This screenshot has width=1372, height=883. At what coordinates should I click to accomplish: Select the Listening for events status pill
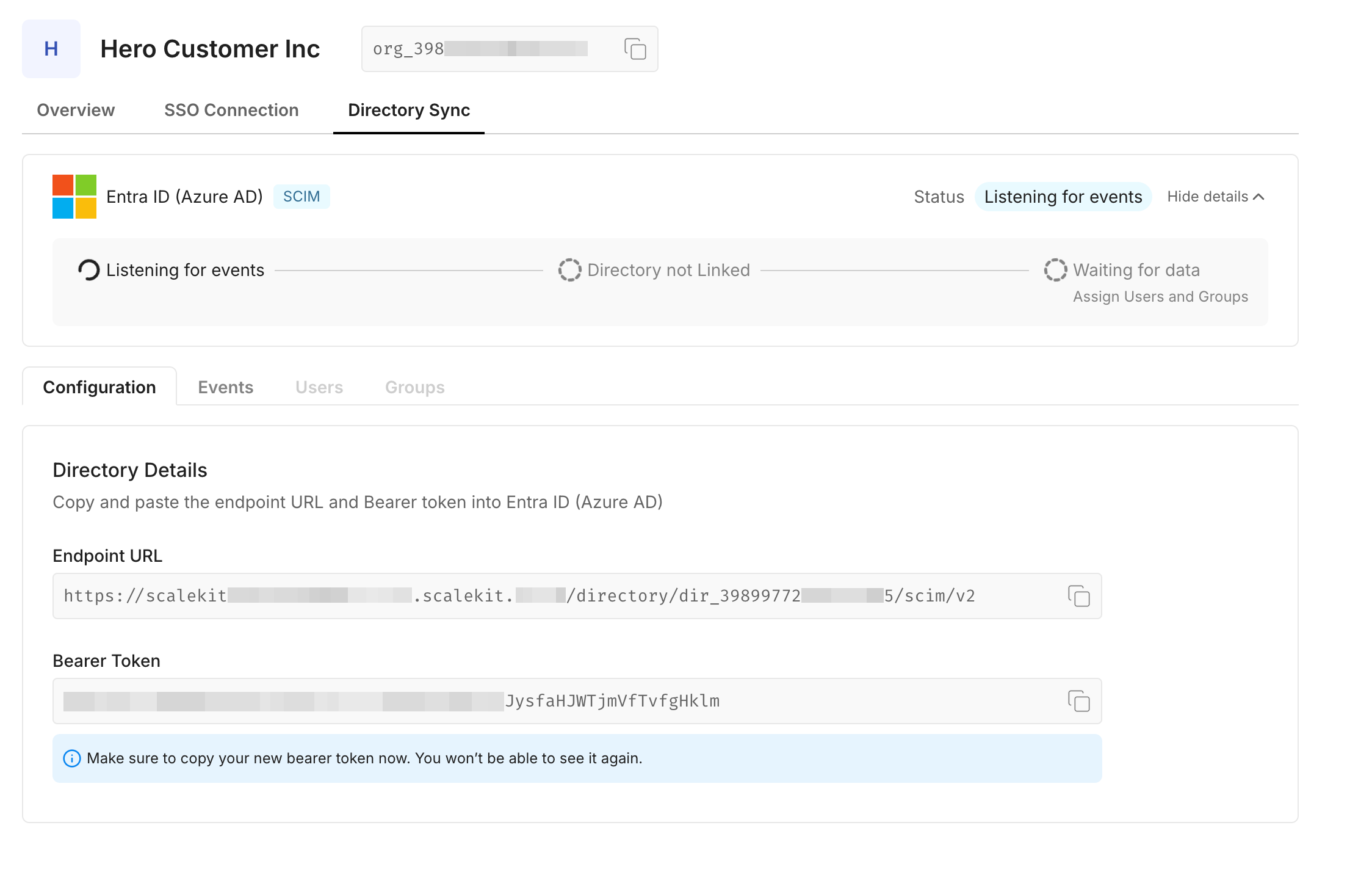1063,197
